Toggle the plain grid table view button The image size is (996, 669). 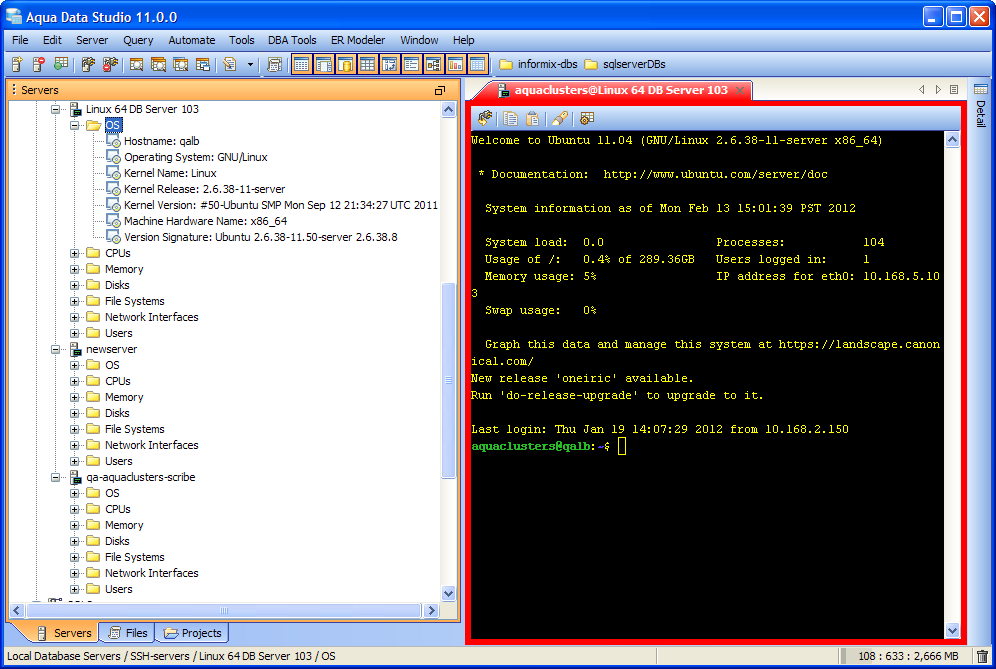click(x=368, y=64)
